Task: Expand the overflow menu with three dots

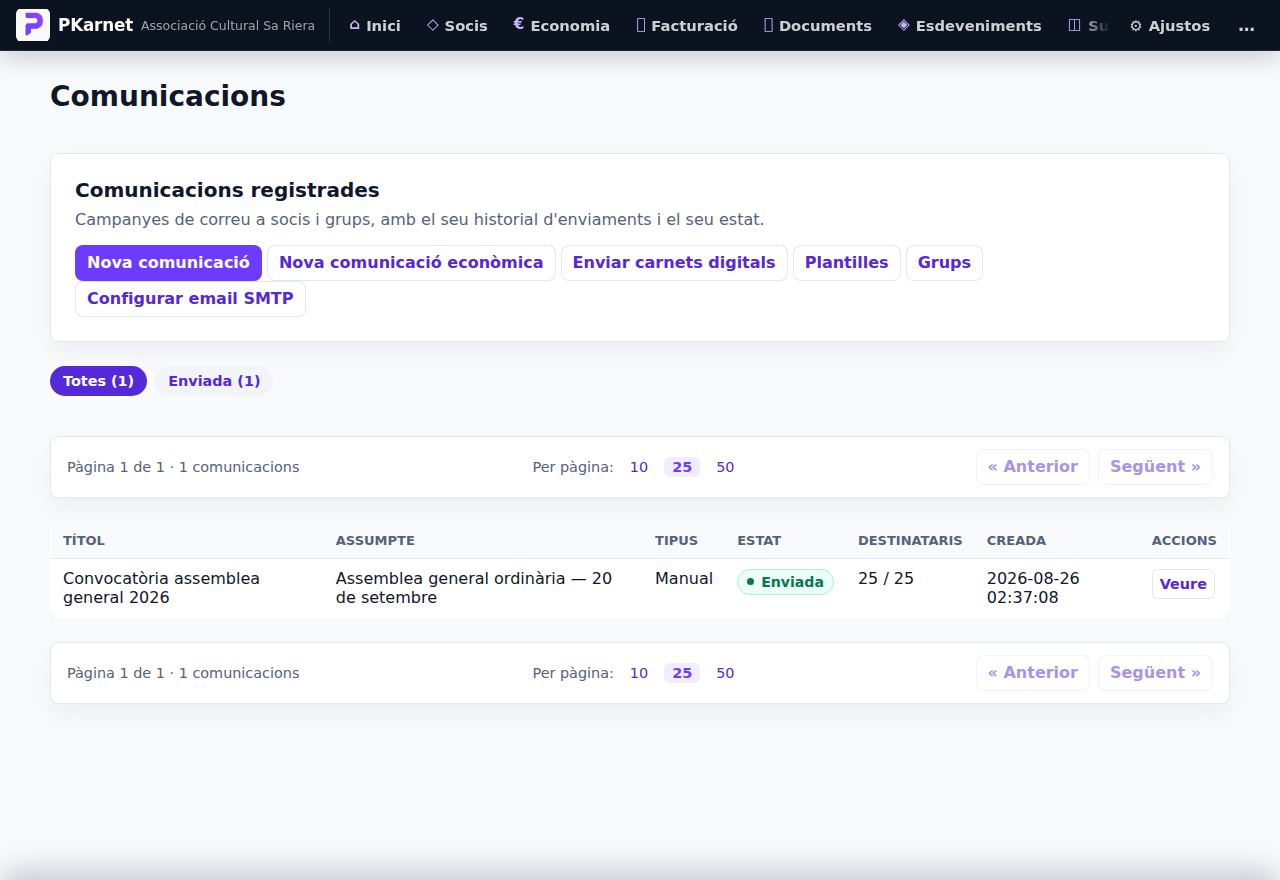Action: tap(1246, 26)
